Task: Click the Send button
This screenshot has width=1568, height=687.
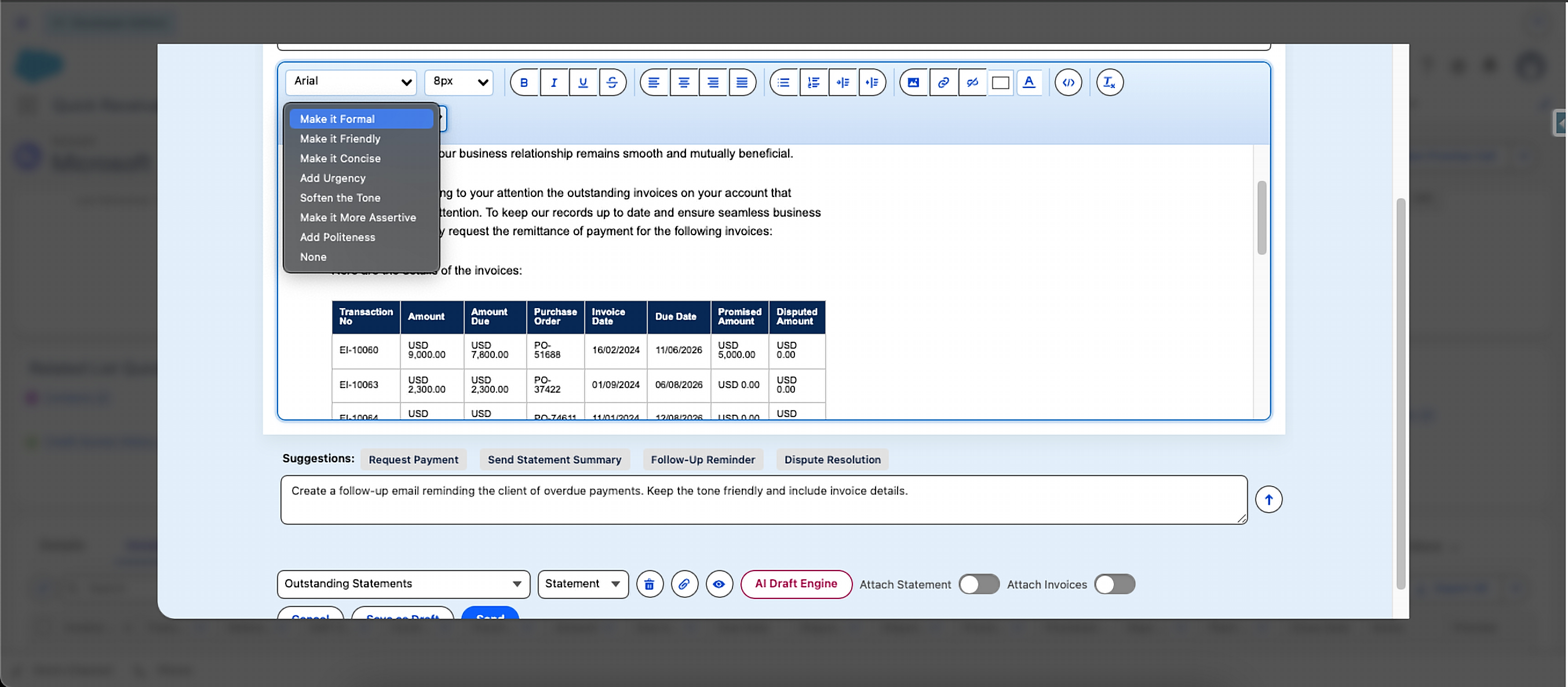Action: (x=490, y=613)
